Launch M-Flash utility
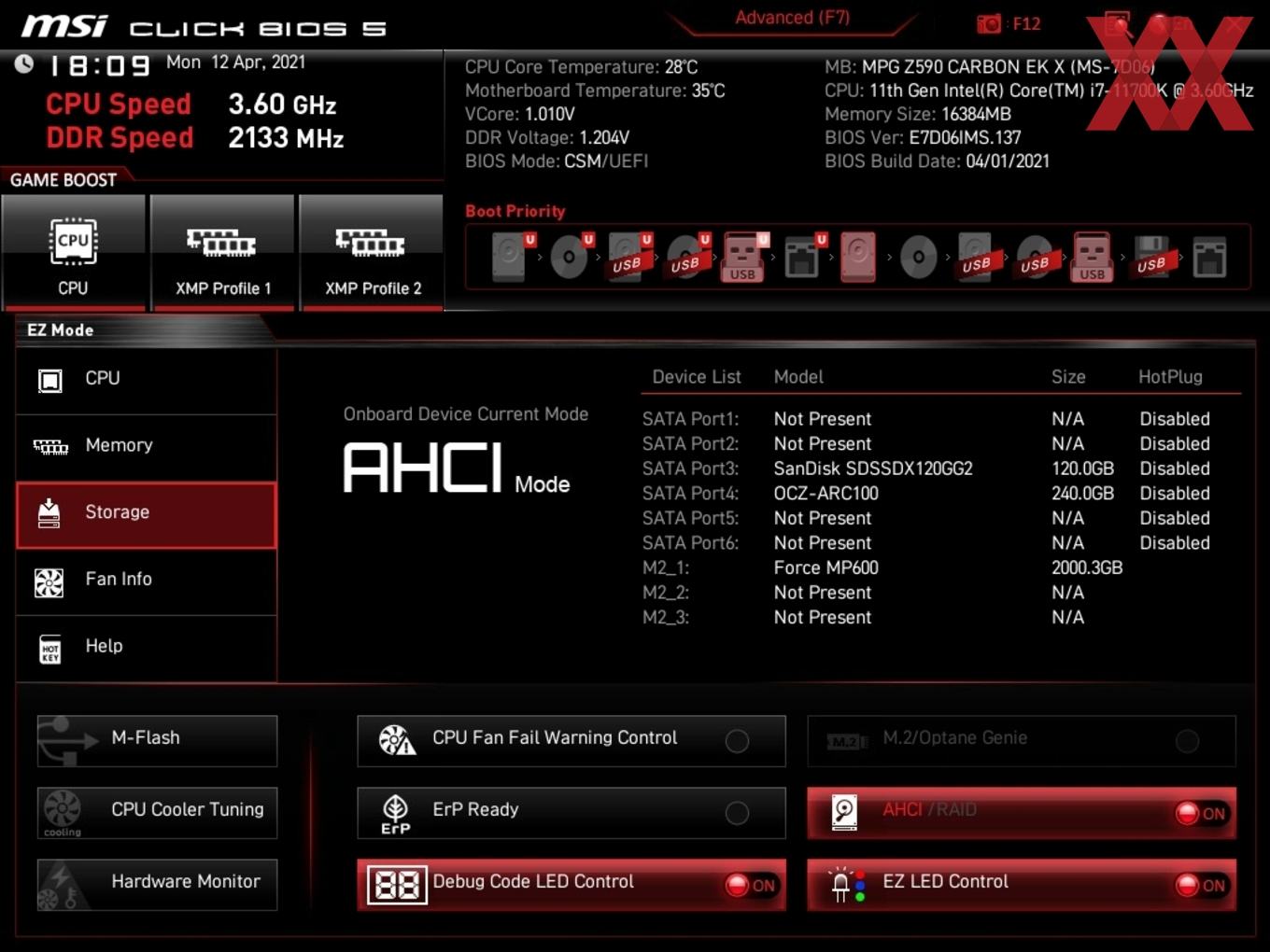The width and height of the screenshot is (1270, 952). (157, 740)
